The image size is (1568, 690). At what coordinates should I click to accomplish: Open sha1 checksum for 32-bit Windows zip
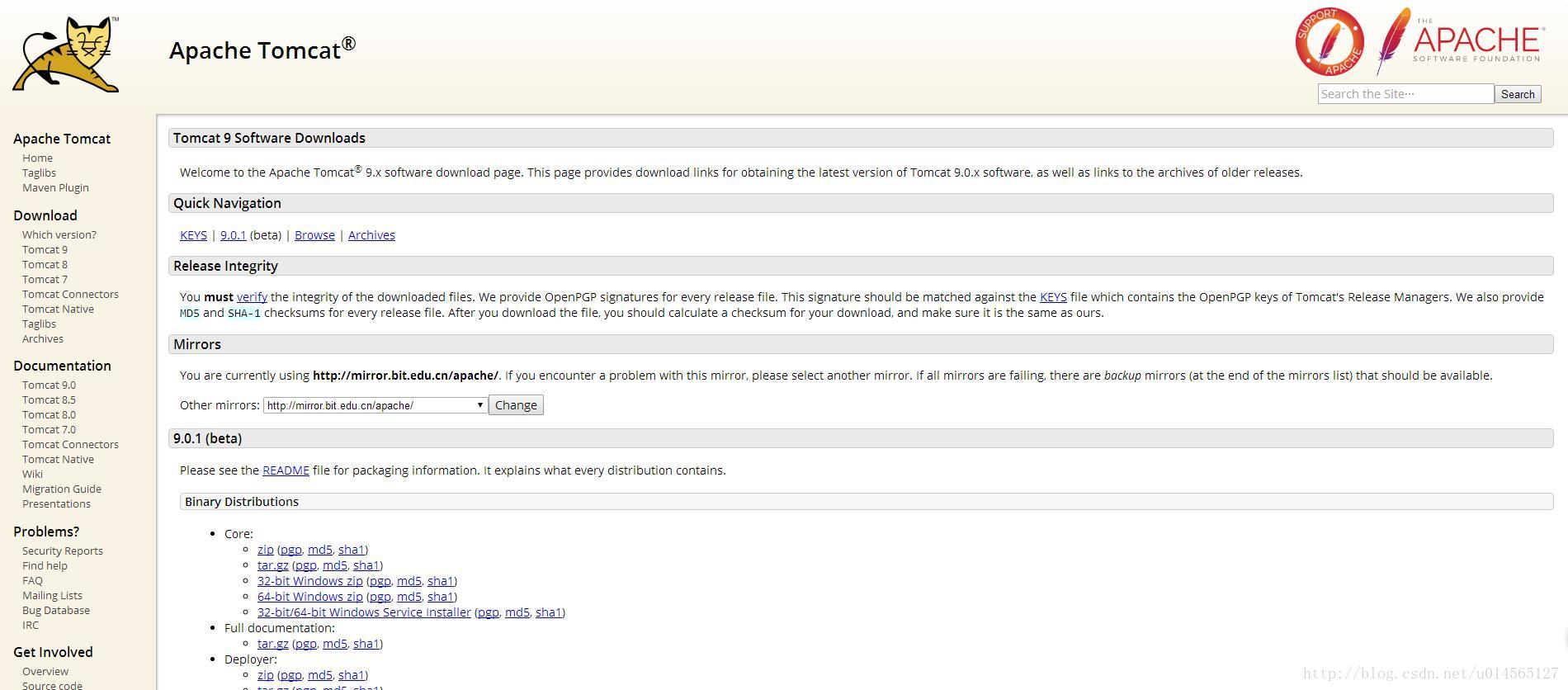(440, 581)
